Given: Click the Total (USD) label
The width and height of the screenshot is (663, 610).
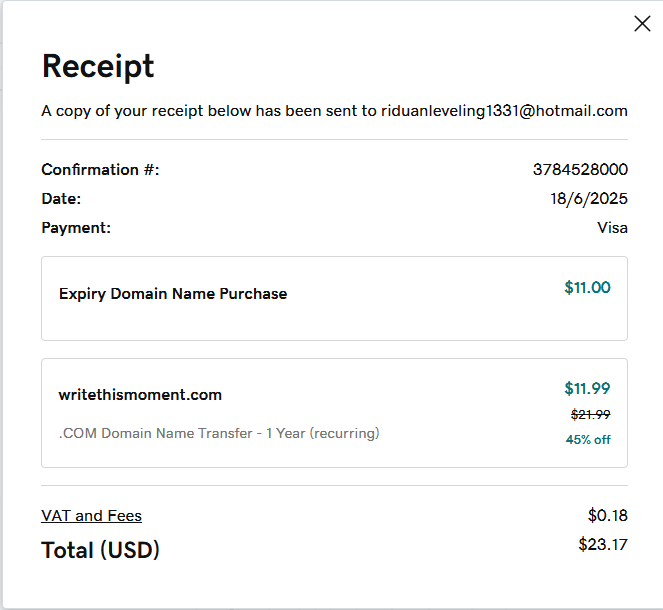Looking at the screenshot, I should (100, 550).
